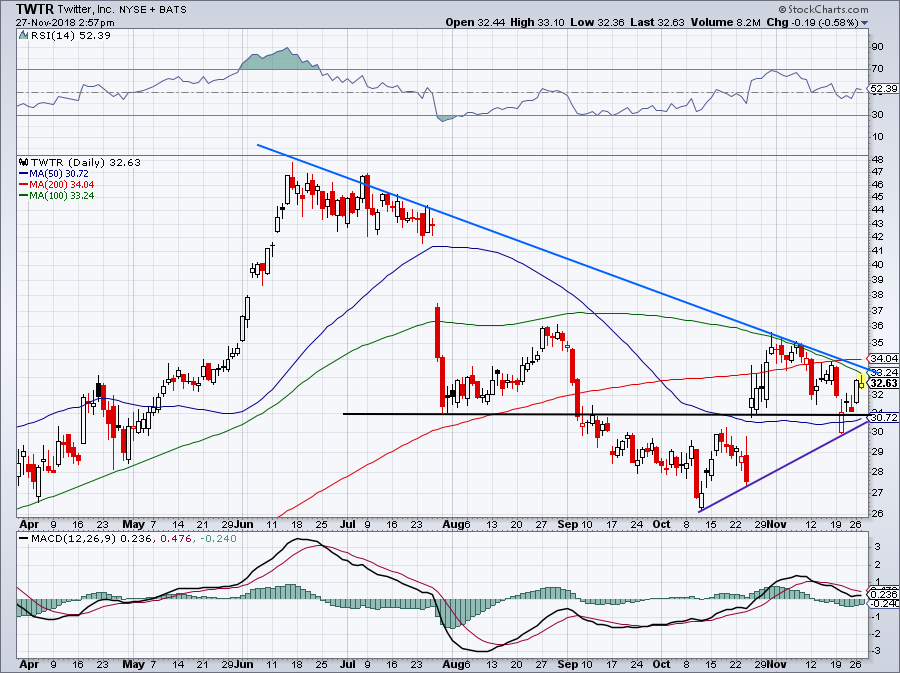Click the 30 oversold level on RSI axis
The image size is (900, 673).
click(x=878, y=115)
